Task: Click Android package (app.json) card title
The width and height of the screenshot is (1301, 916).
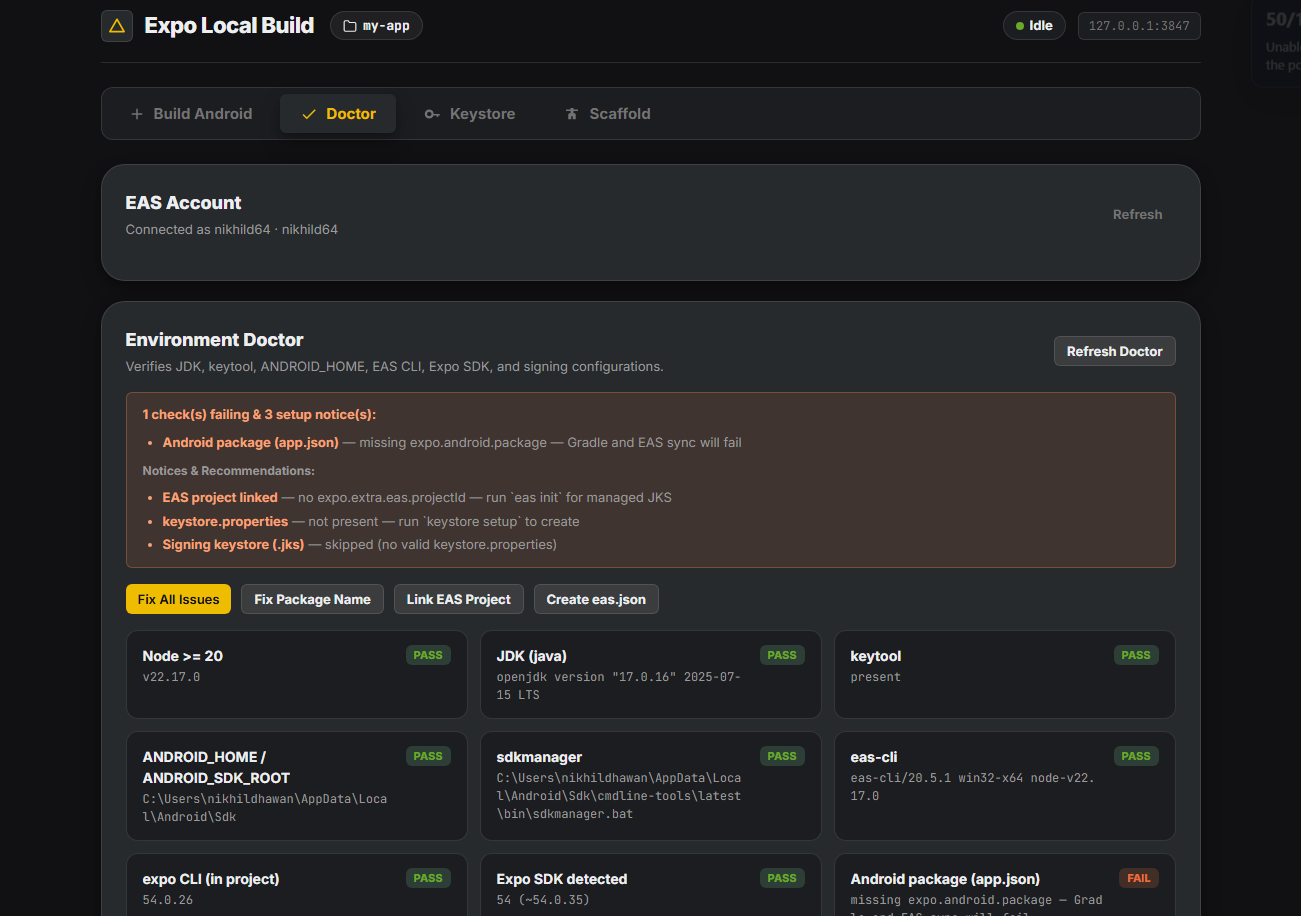Action: (945, 880)
